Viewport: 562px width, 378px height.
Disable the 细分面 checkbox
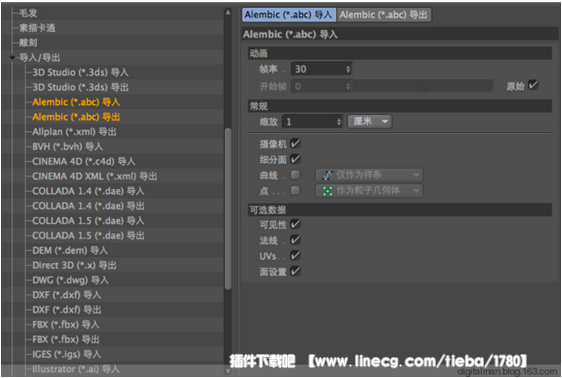click(295, 159)
